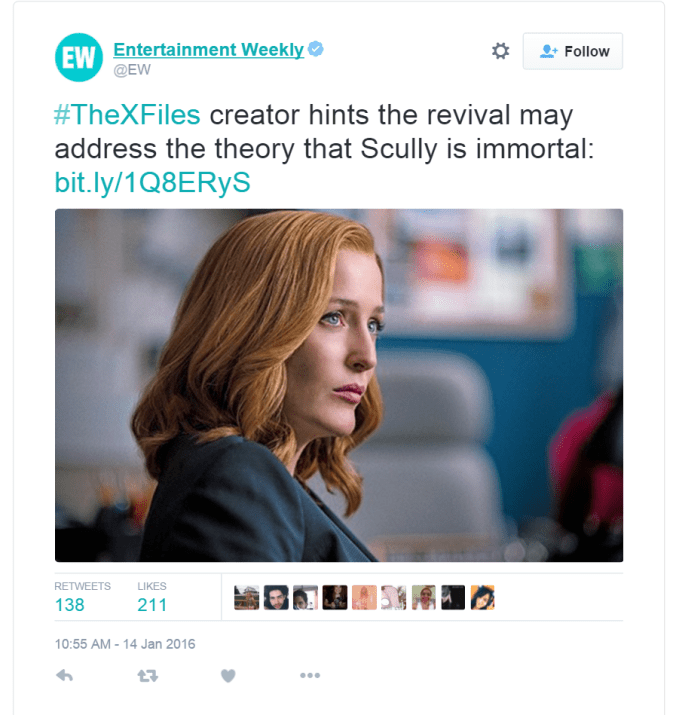Open the @EW handle

click(132, 70)
